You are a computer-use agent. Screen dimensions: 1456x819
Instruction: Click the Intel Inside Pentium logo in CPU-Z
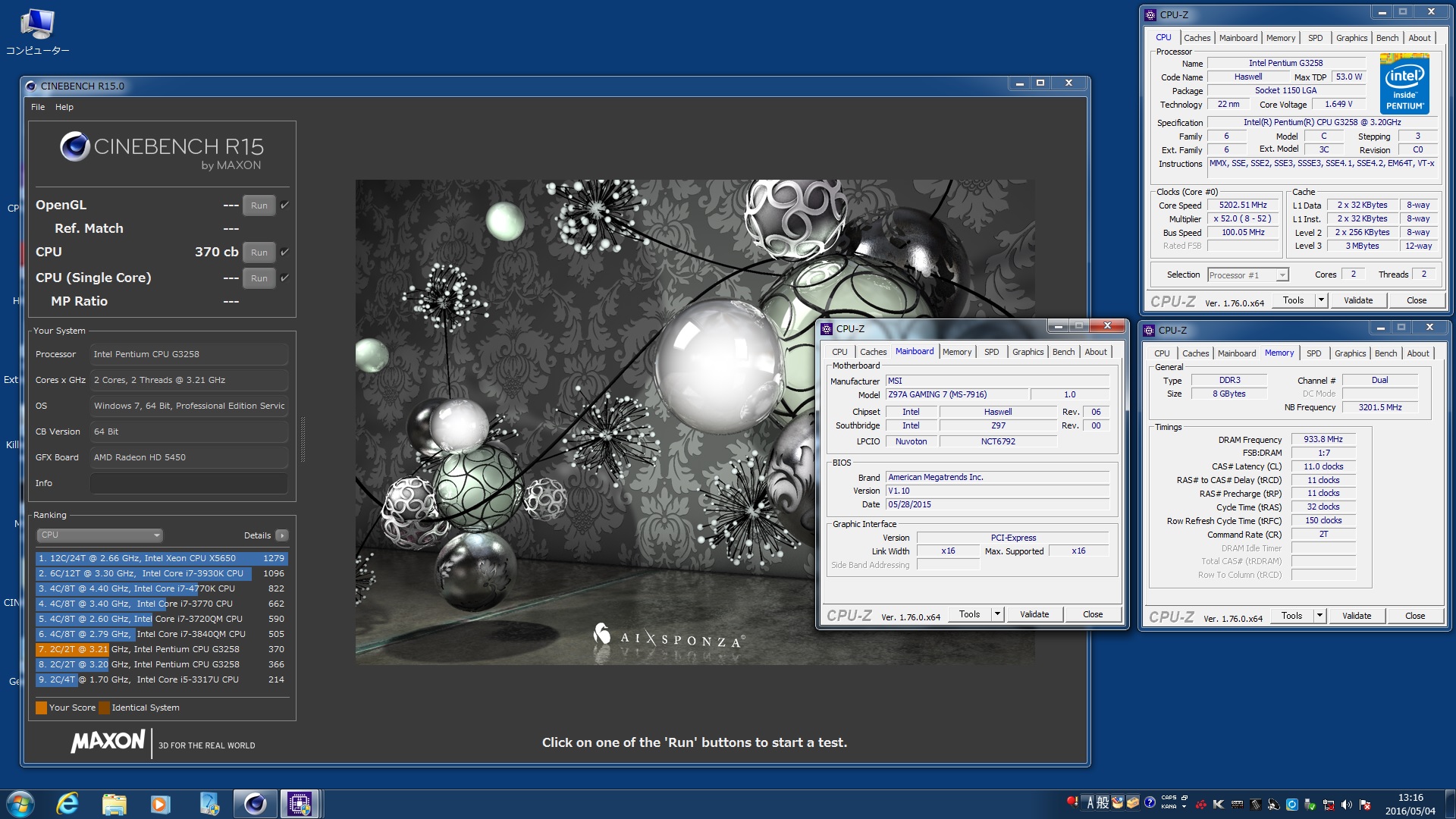pos(1404,83)
